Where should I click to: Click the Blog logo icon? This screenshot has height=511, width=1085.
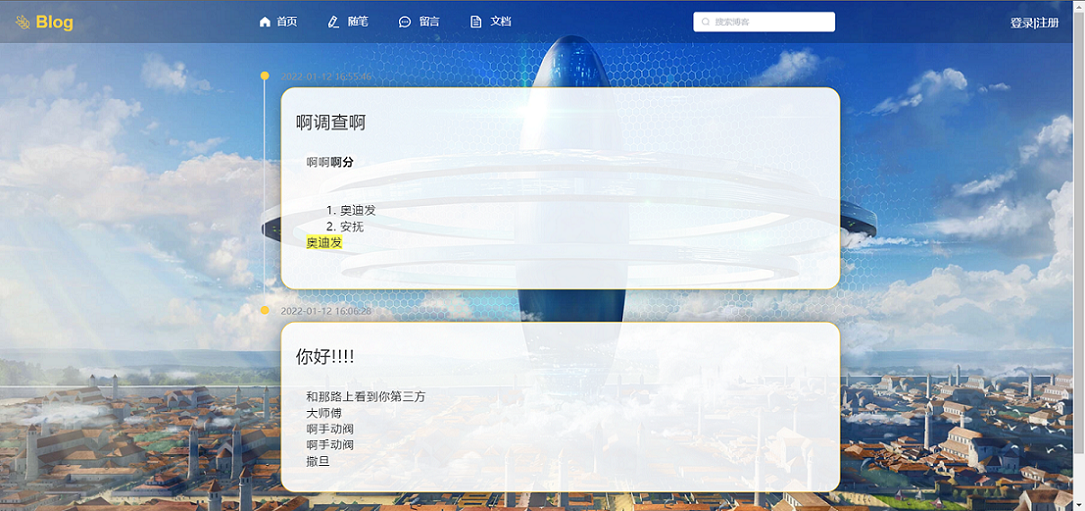pos(22,22)
